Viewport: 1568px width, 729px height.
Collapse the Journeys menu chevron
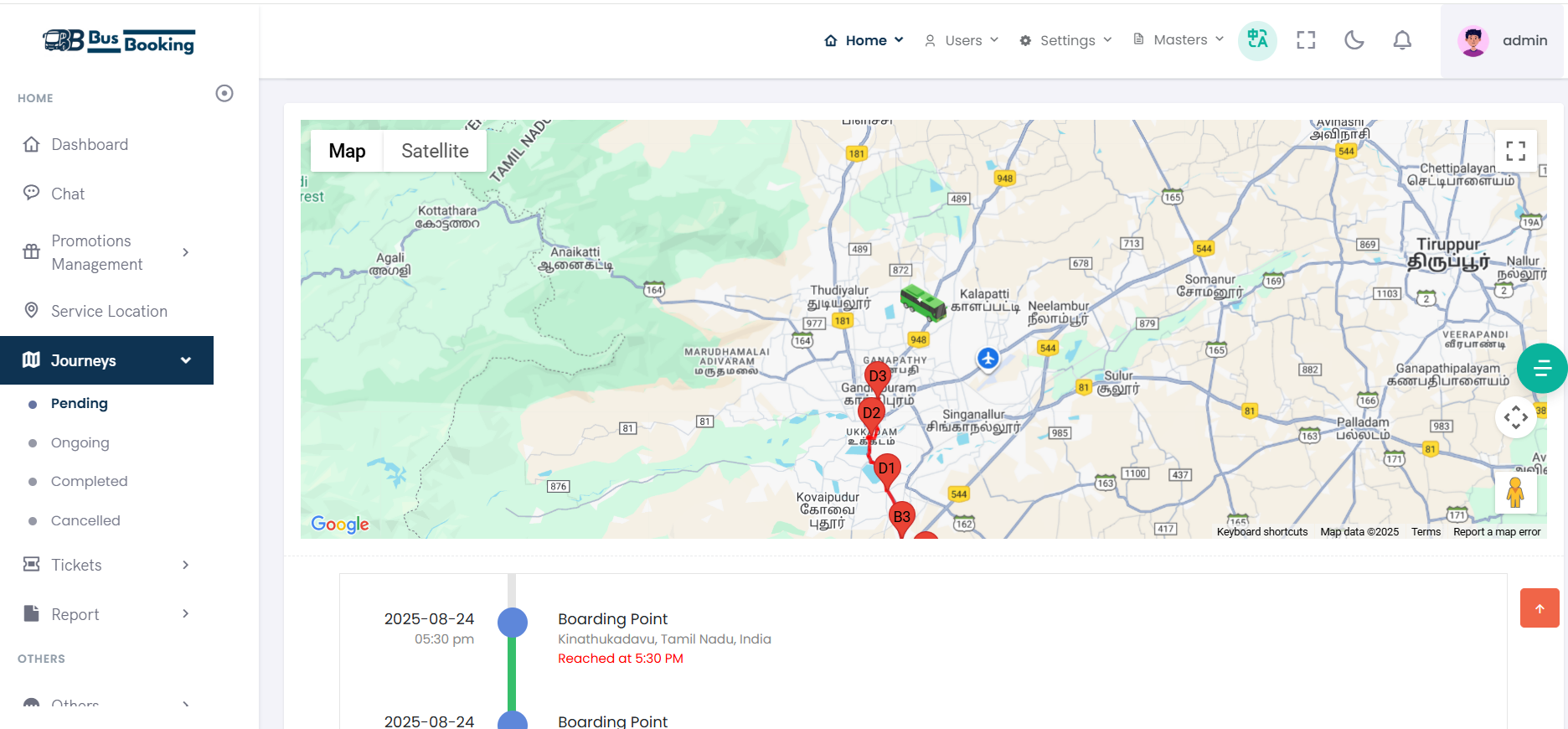[x=186, y=360]
